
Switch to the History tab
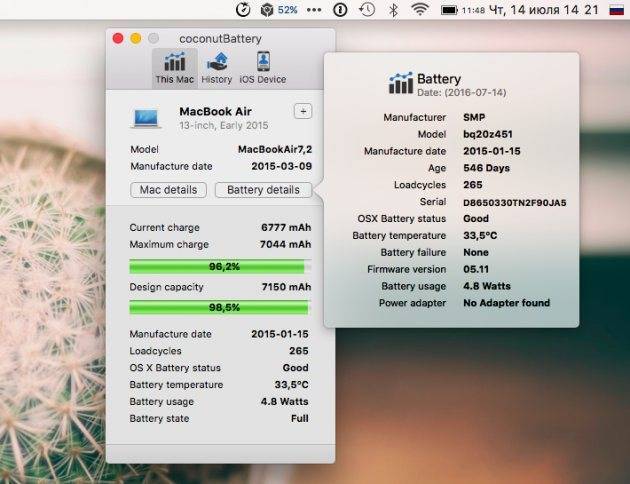tap(217, 67)
